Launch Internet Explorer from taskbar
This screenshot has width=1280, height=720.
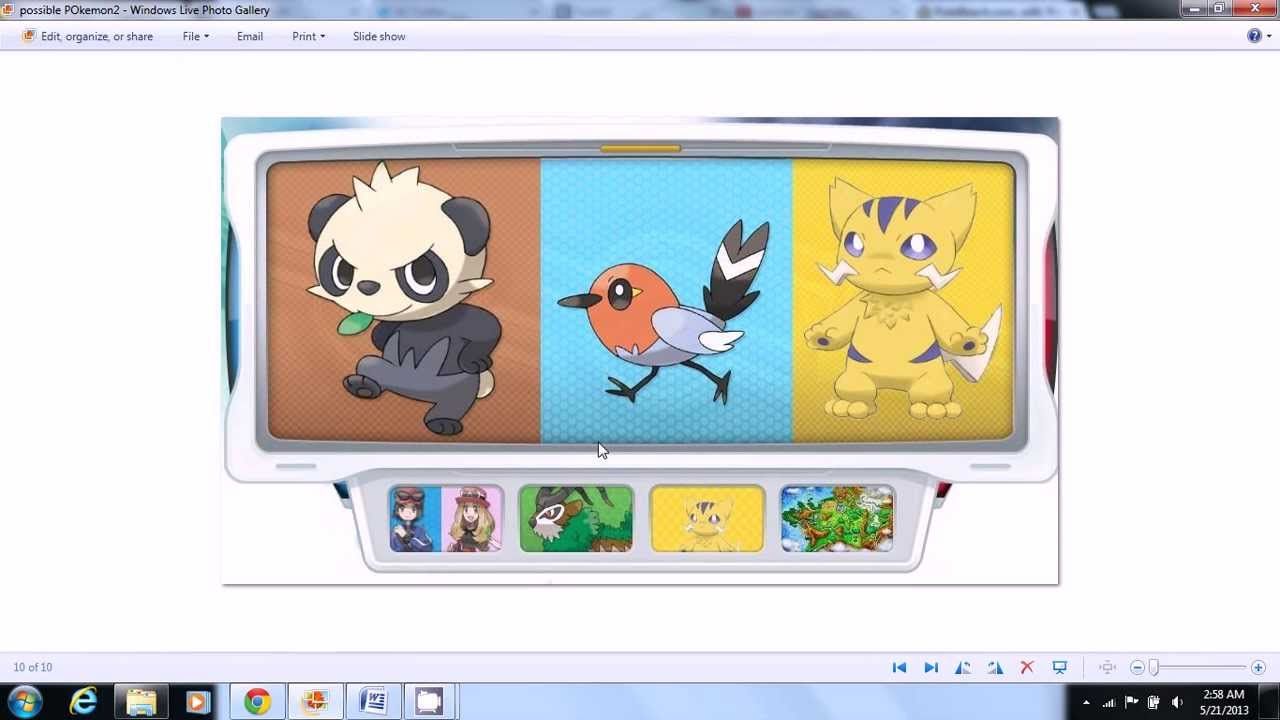[x=83, y=702]
